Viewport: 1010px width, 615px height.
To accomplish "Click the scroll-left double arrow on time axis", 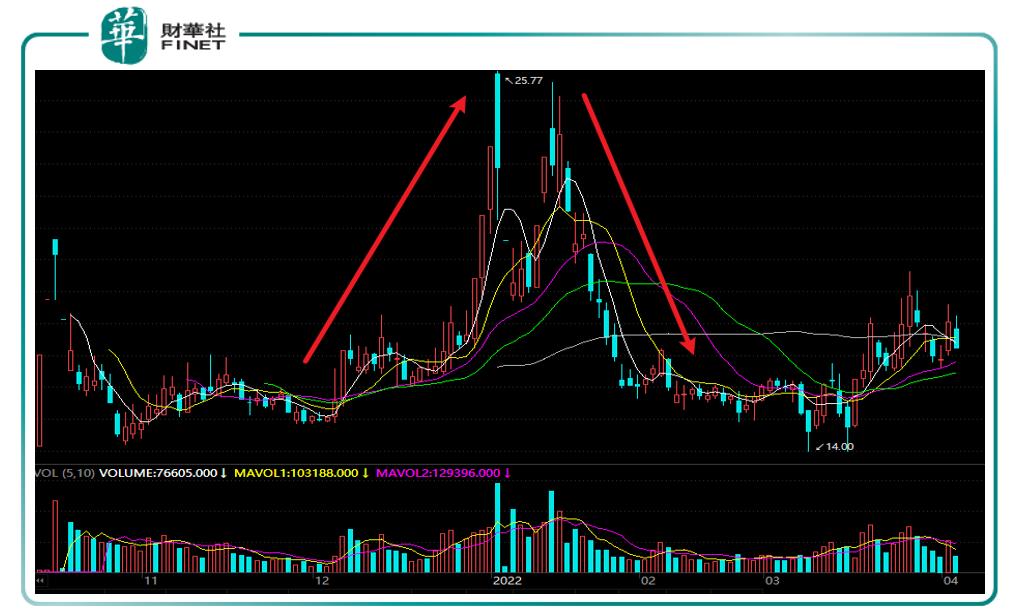I will pos(41,579).
